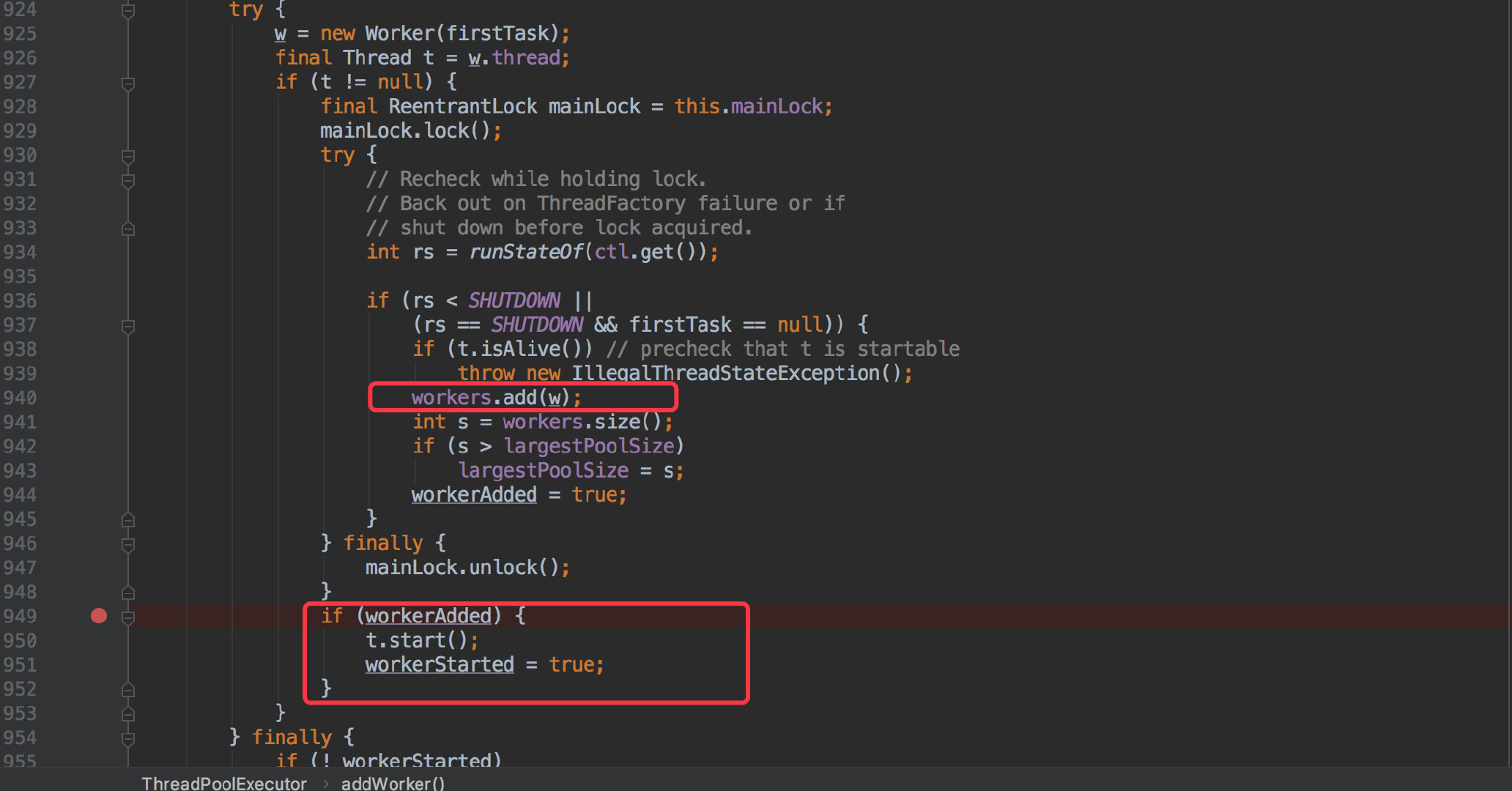Click line number 934
This screenshot has width=1512, height=791.
coord(20,253)
